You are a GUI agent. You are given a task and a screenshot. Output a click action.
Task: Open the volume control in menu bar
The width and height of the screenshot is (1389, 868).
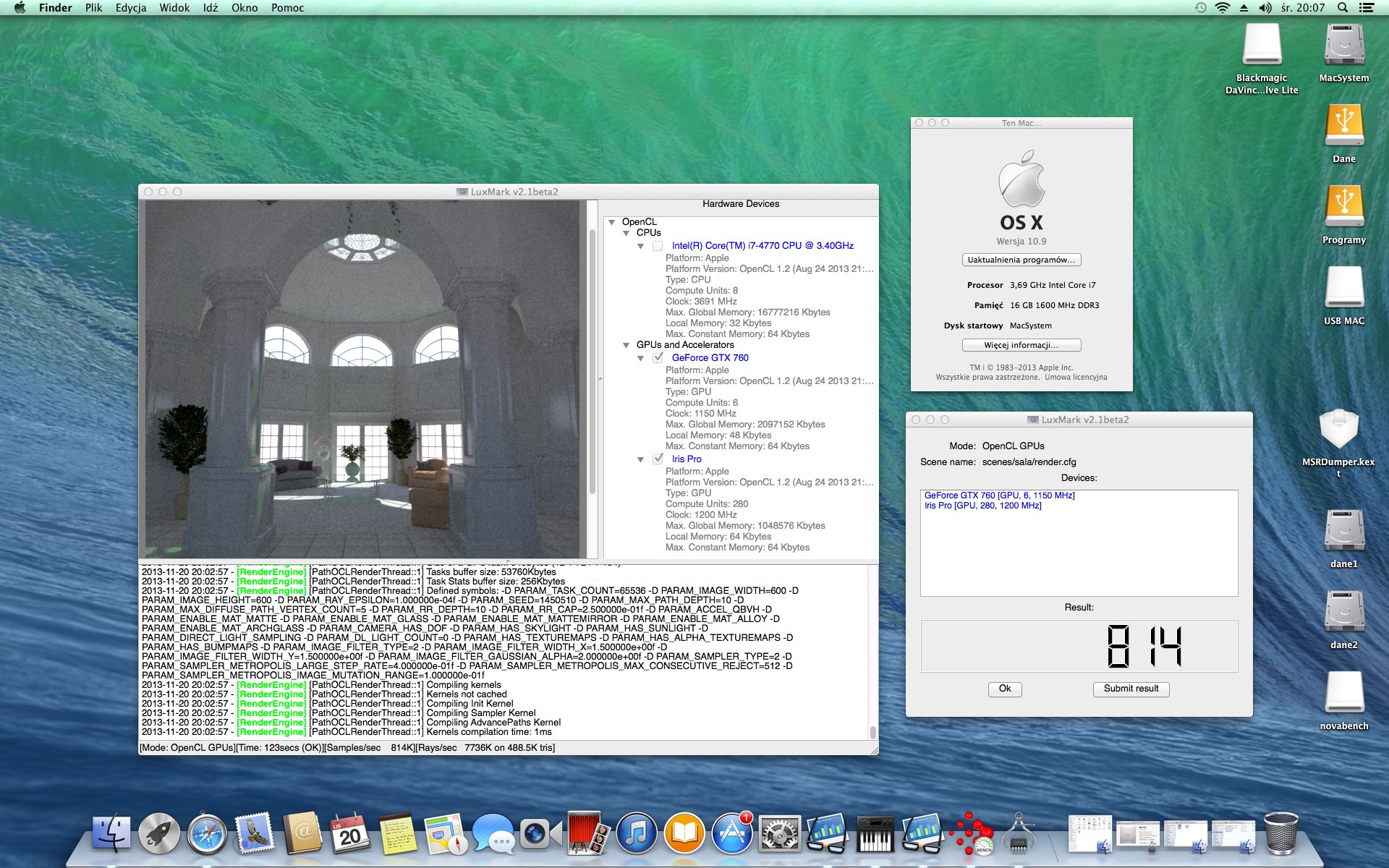click(1265, 8)
